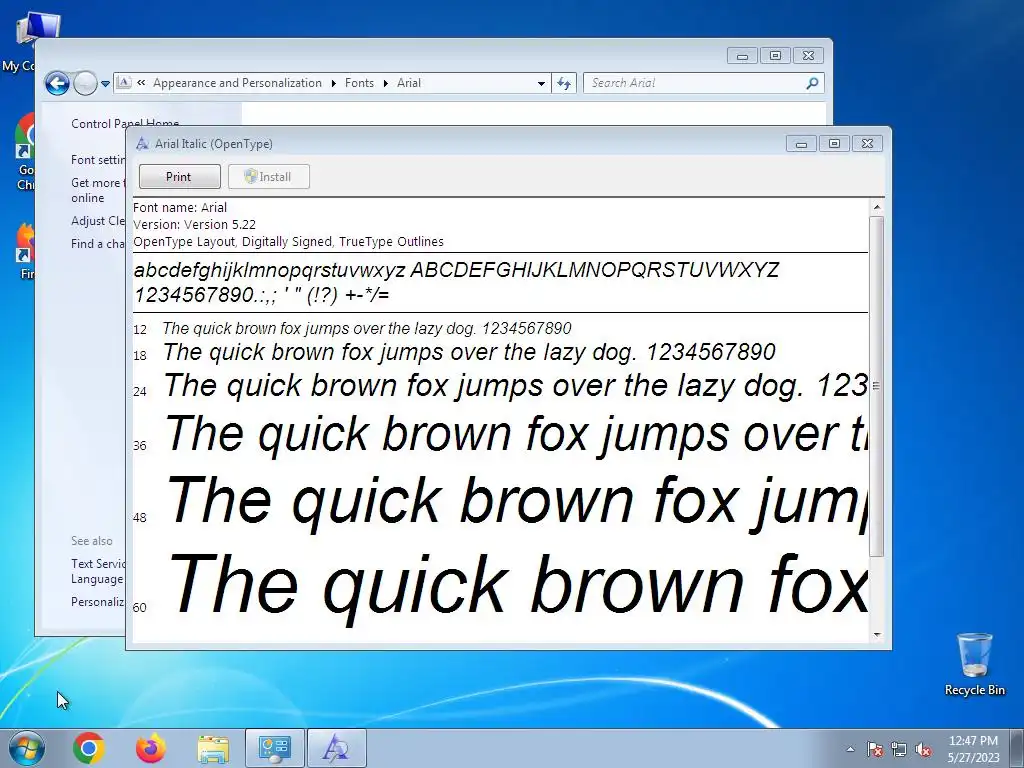Image resolution: width=1024 pixels, height=768 pixels.
Task: Open Find a character link
Action: pyautogui.click(x=98, y=244)
